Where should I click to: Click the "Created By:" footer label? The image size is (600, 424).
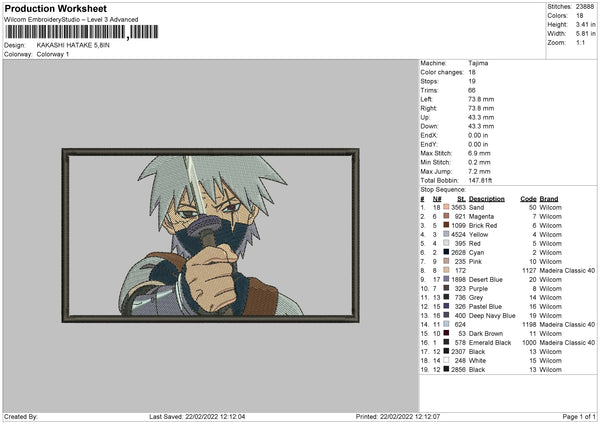21,417
